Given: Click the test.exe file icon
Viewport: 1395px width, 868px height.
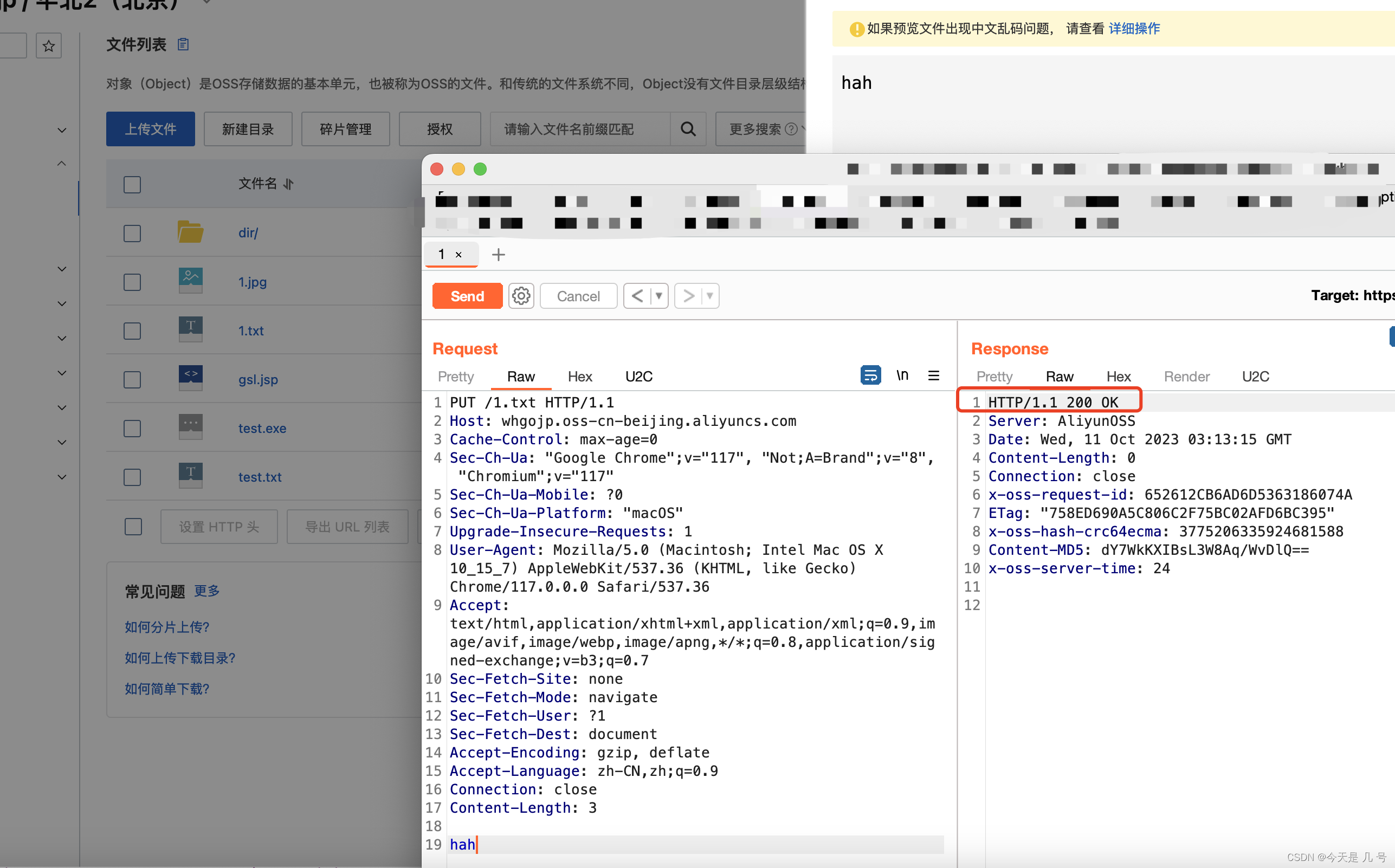Looking at the screenshot, I should coord(190,427).
